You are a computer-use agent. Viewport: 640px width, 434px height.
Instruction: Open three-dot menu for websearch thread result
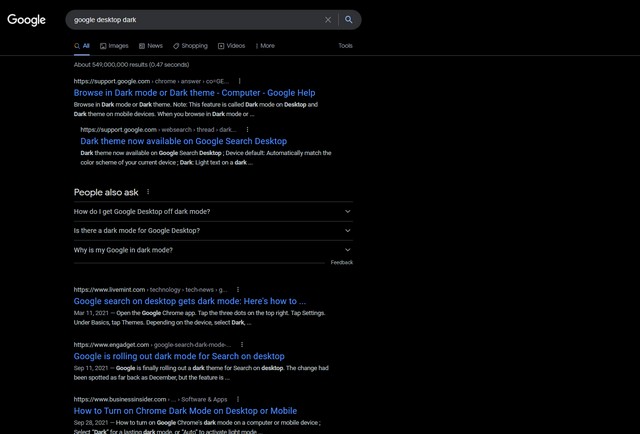tap(247, 129)
